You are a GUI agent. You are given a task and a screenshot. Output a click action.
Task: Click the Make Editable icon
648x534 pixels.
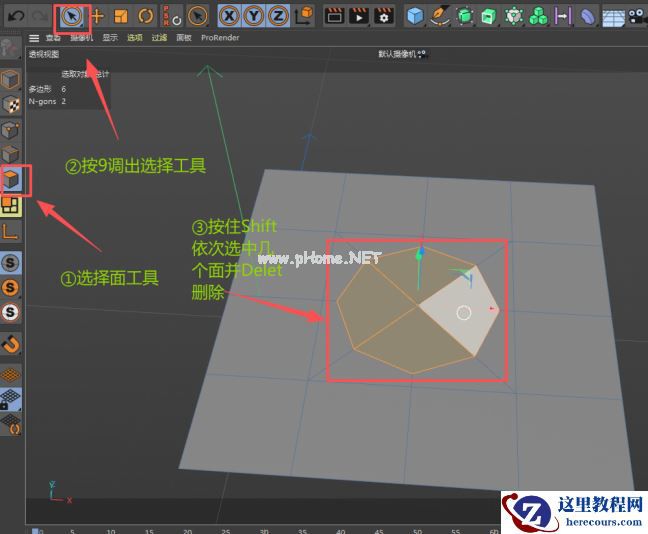12,51
